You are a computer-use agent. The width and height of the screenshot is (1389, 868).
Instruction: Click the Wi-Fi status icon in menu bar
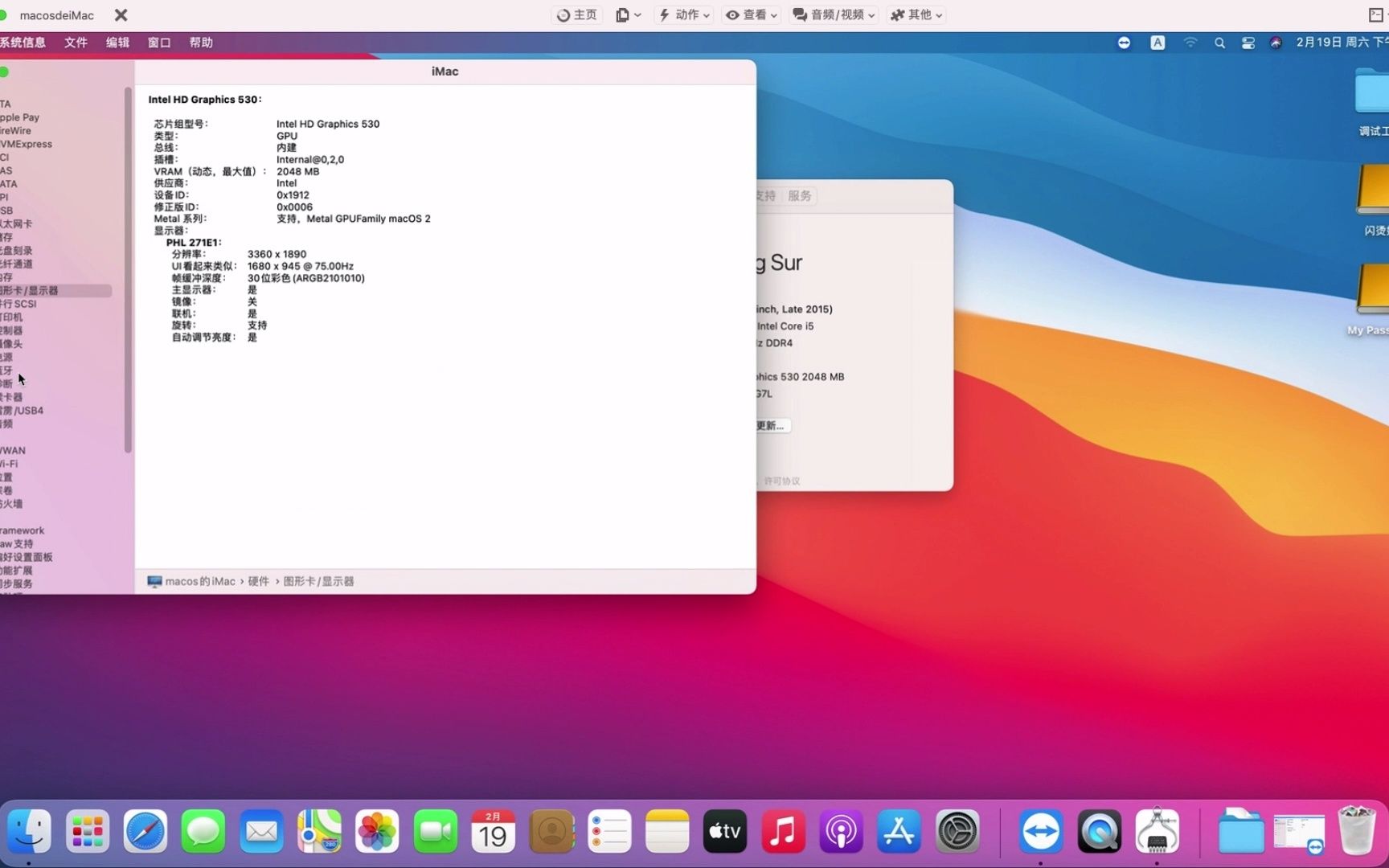point(1190,43)
